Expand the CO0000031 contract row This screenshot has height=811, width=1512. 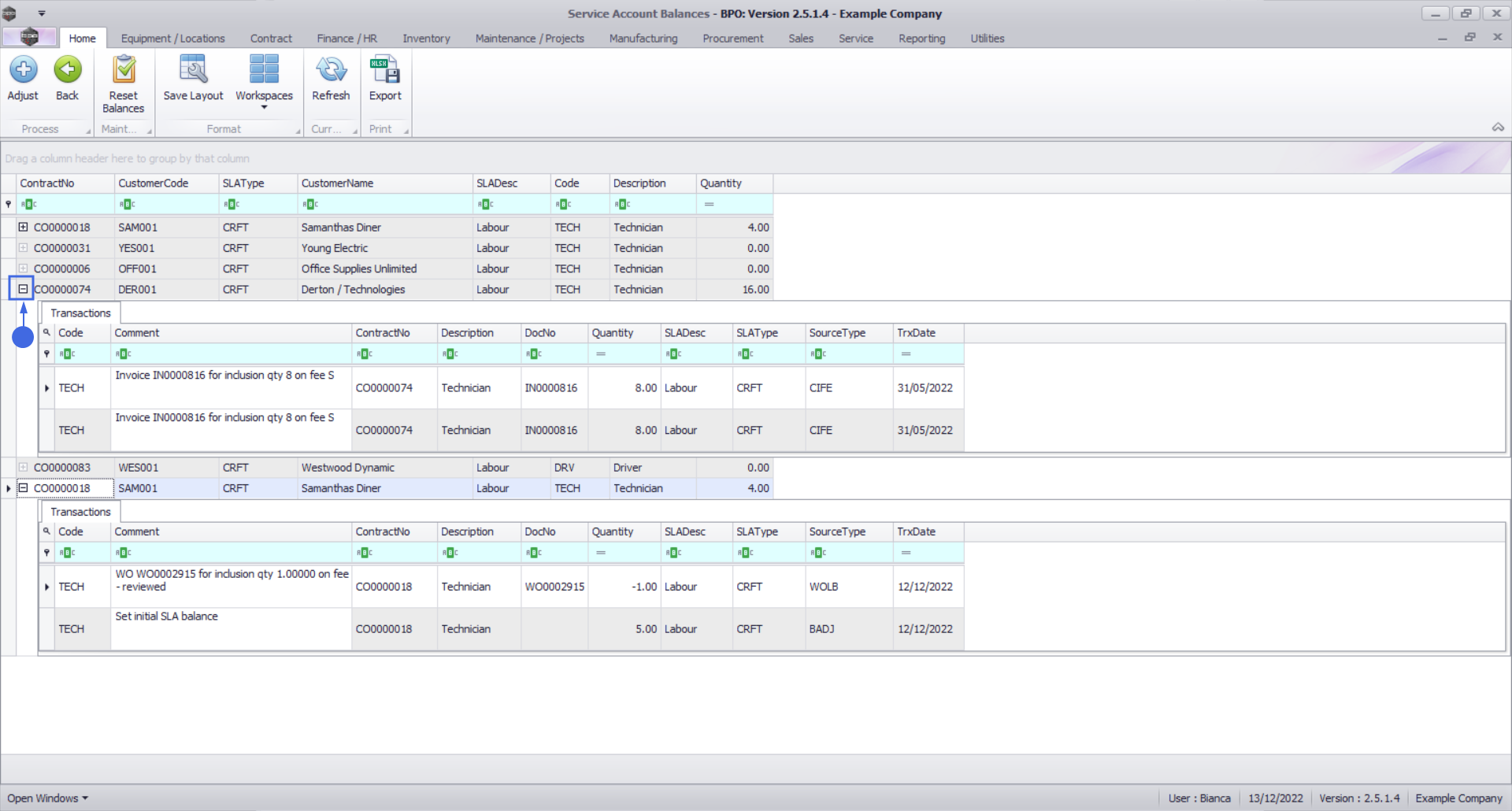click(x=23, y=247)
